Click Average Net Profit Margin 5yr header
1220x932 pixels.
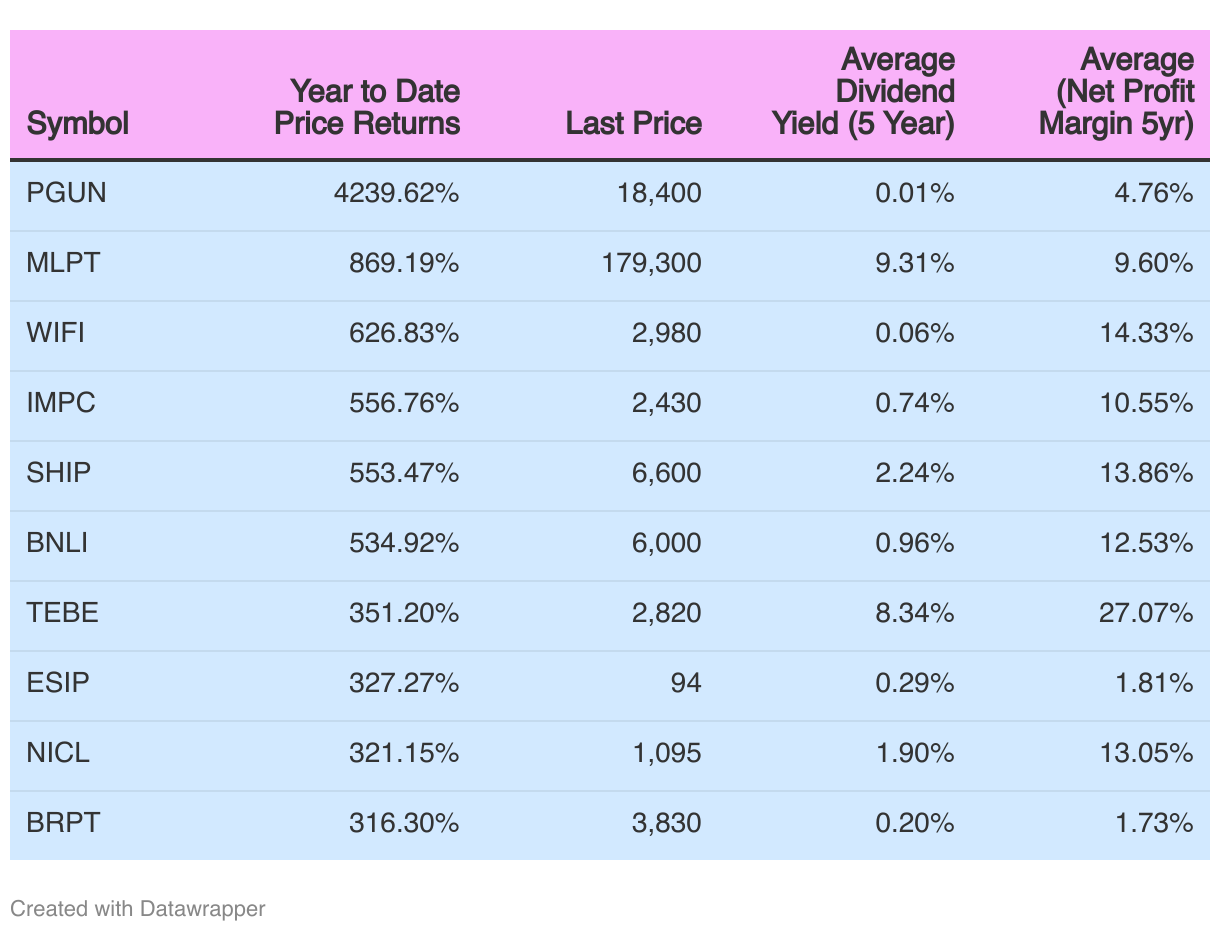1116,92
